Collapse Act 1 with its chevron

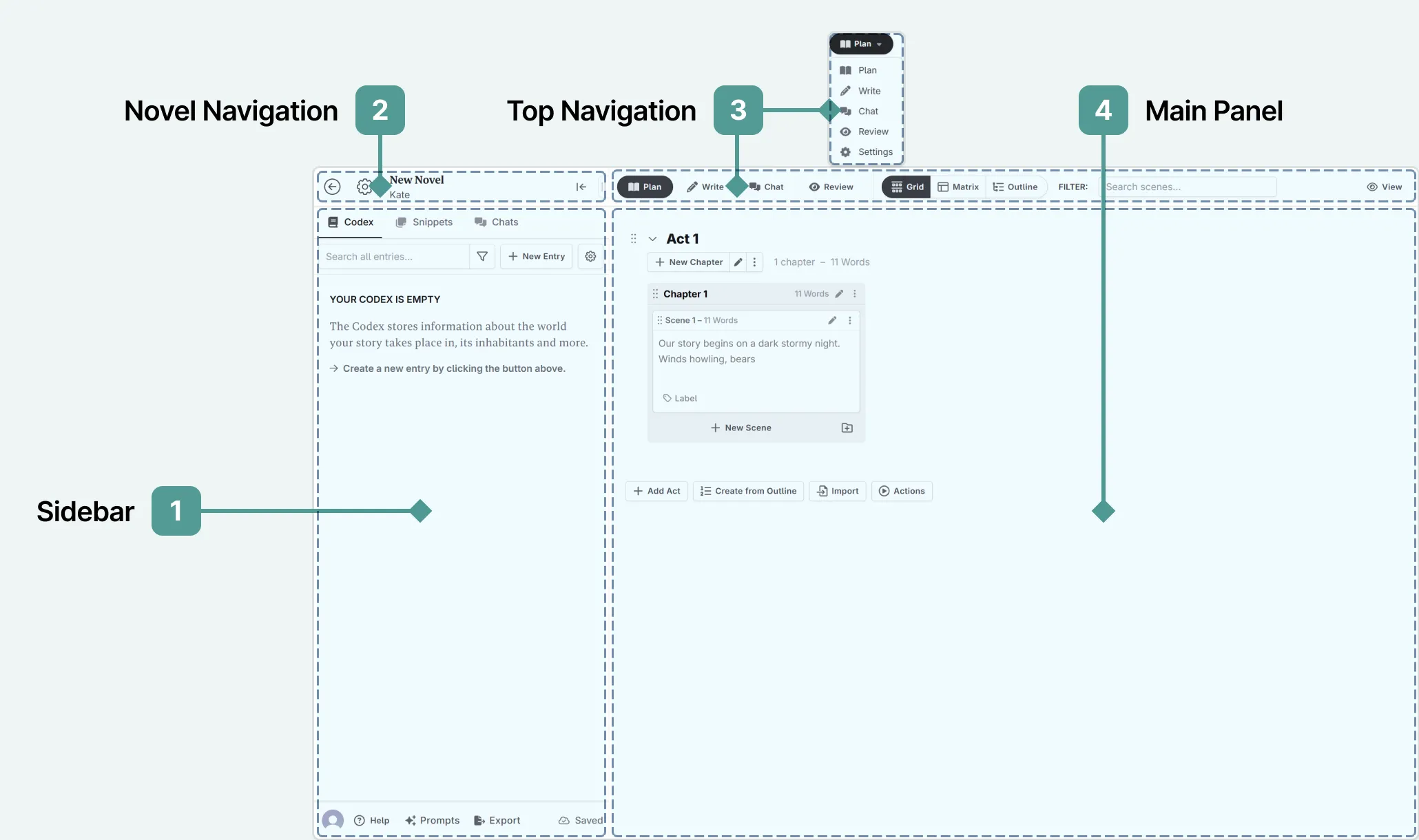click(653, 238)
